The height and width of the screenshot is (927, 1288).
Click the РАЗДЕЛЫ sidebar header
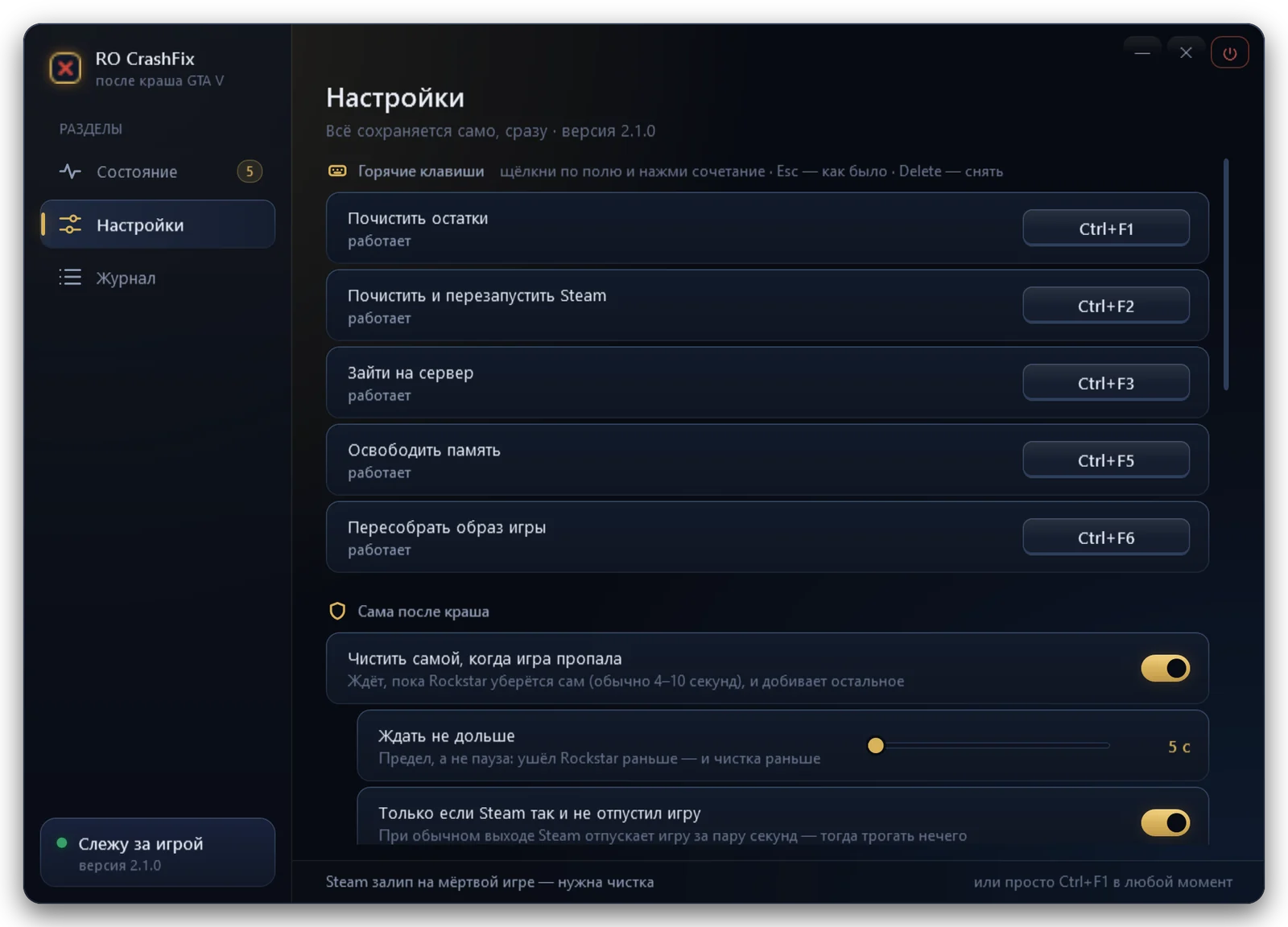click(x=91, y=129)
